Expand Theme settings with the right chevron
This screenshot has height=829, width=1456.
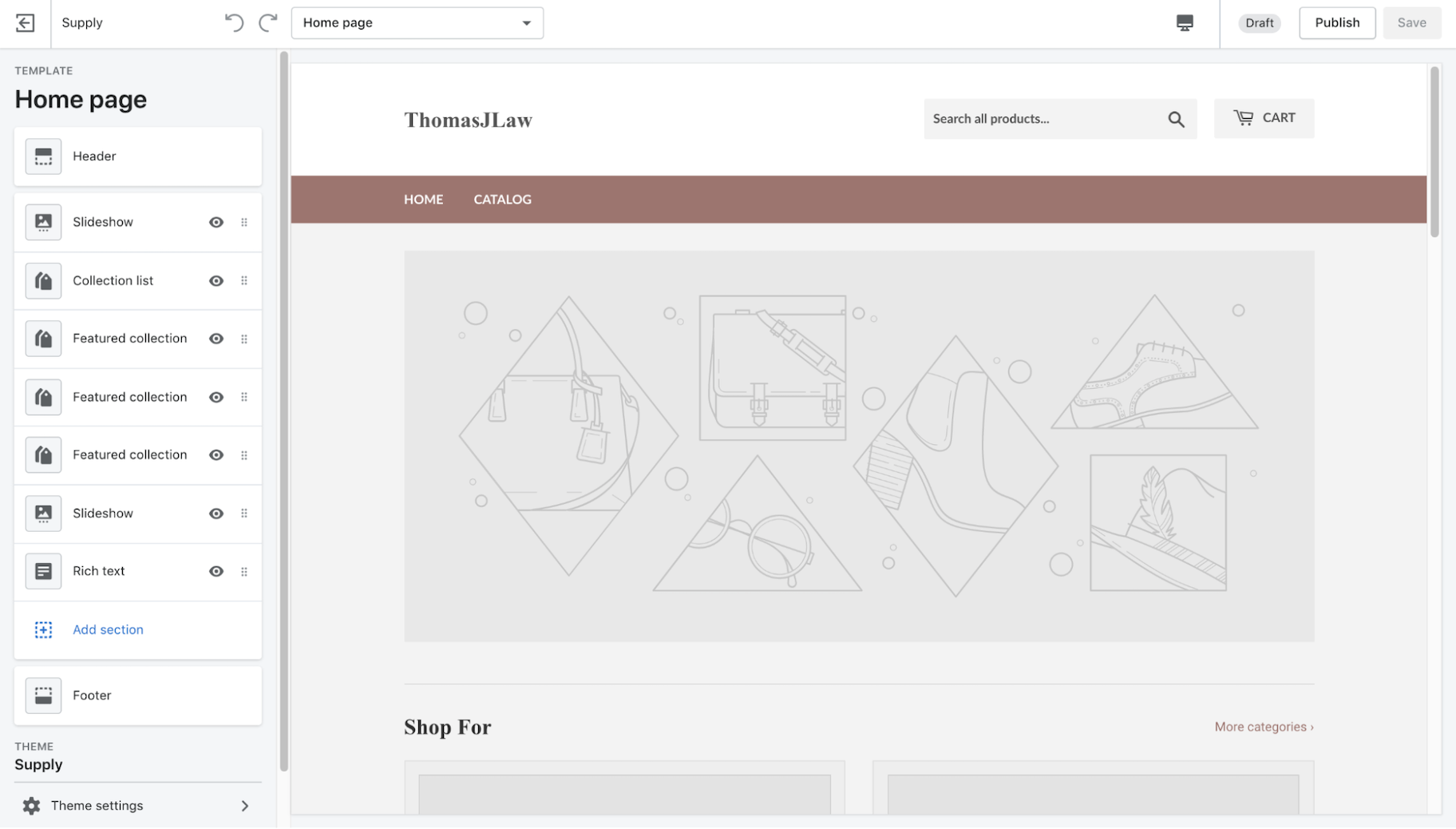[245, 805]
